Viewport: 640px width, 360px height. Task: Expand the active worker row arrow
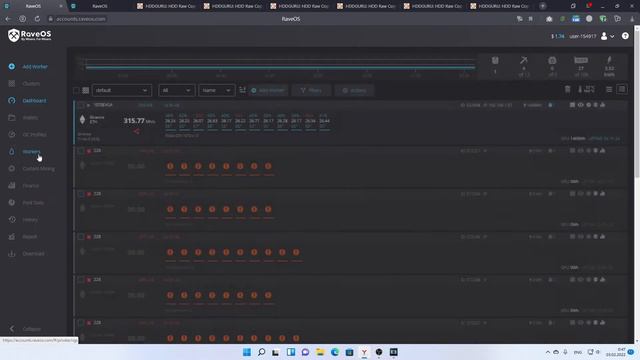[x=89, y=105]
